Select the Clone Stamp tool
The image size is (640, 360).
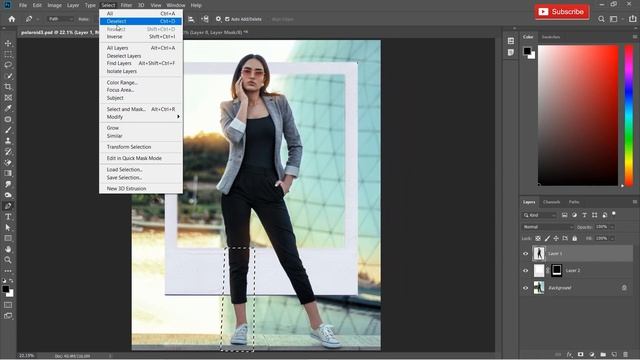click(x=8, y=141)
